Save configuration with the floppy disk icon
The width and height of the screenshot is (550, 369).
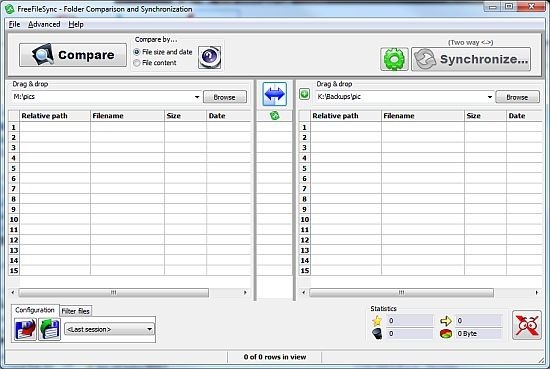[25, 329]
